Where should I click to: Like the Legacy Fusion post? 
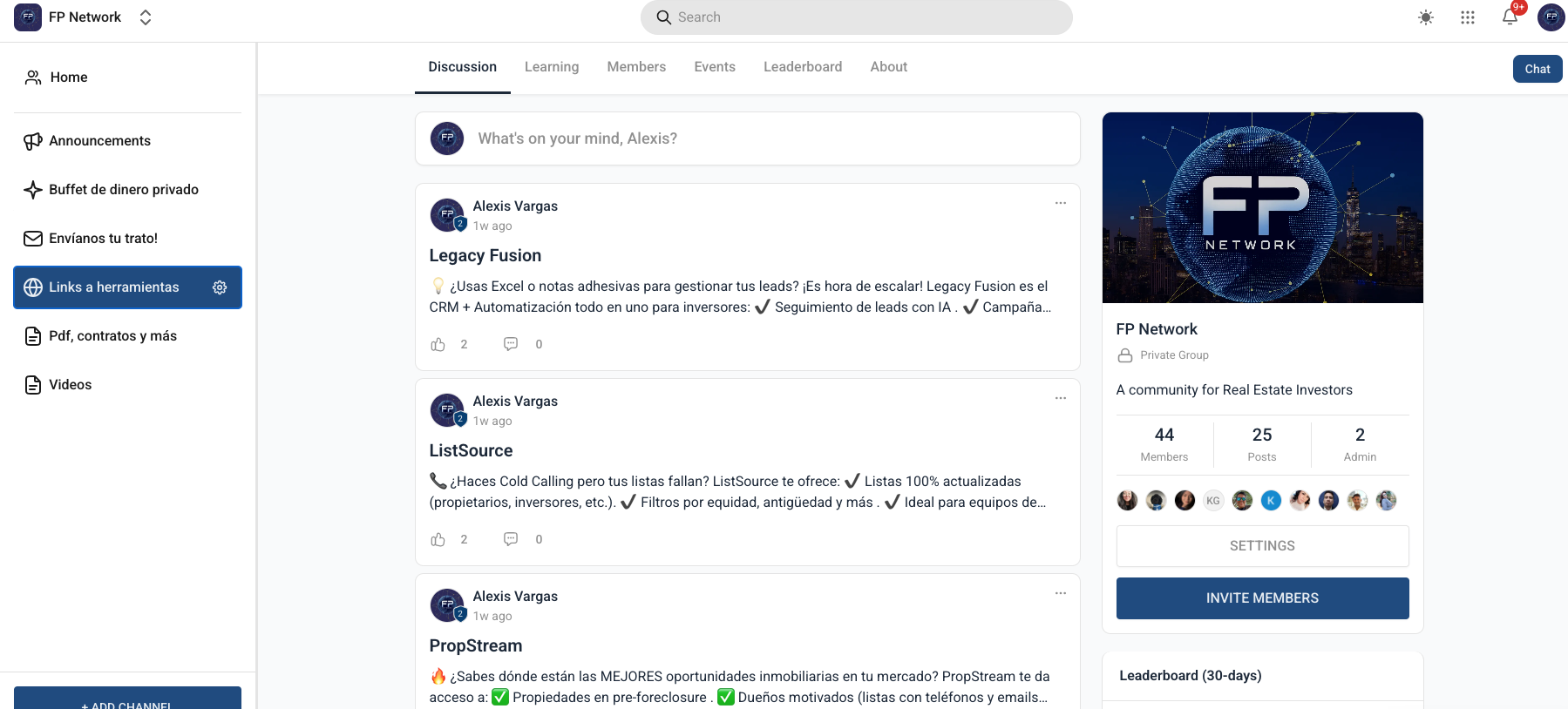pyautogui.click(x=438, y=344)
